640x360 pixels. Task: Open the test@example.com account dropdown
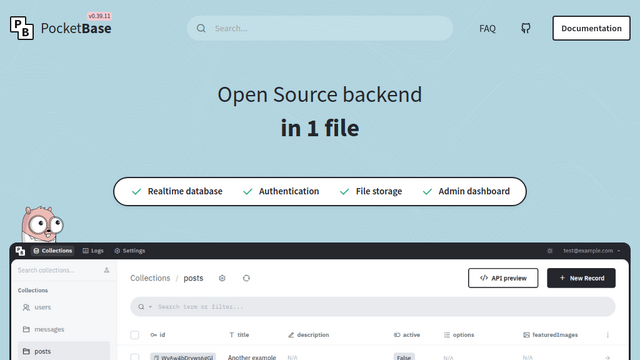pos(592,251)
